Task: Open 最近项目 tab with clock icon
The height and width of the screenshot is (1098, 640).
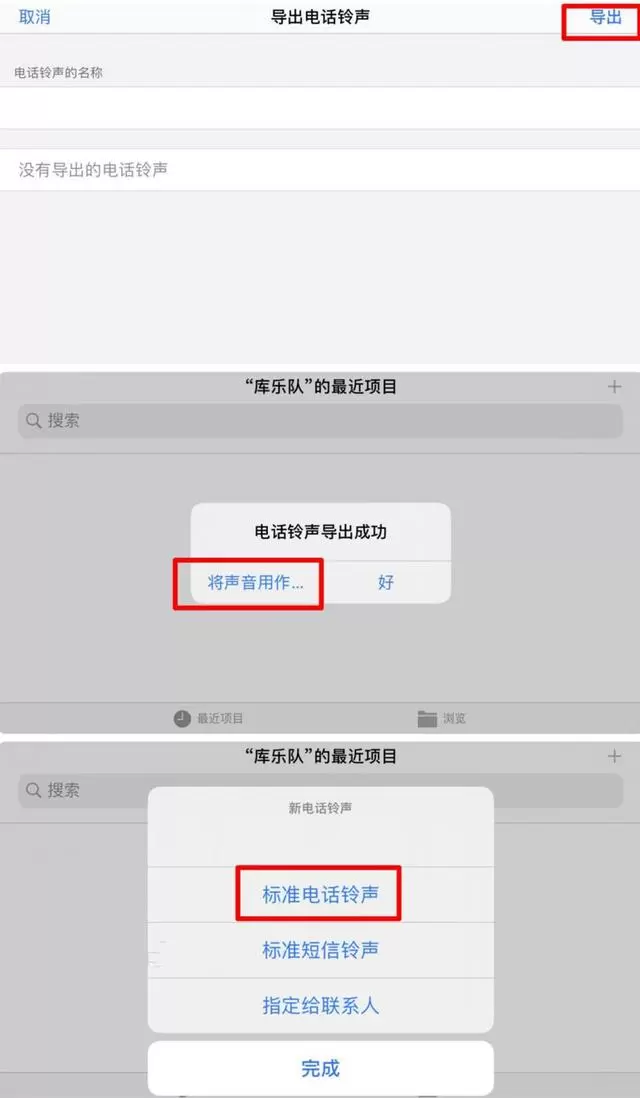Action: click(209, 718)
